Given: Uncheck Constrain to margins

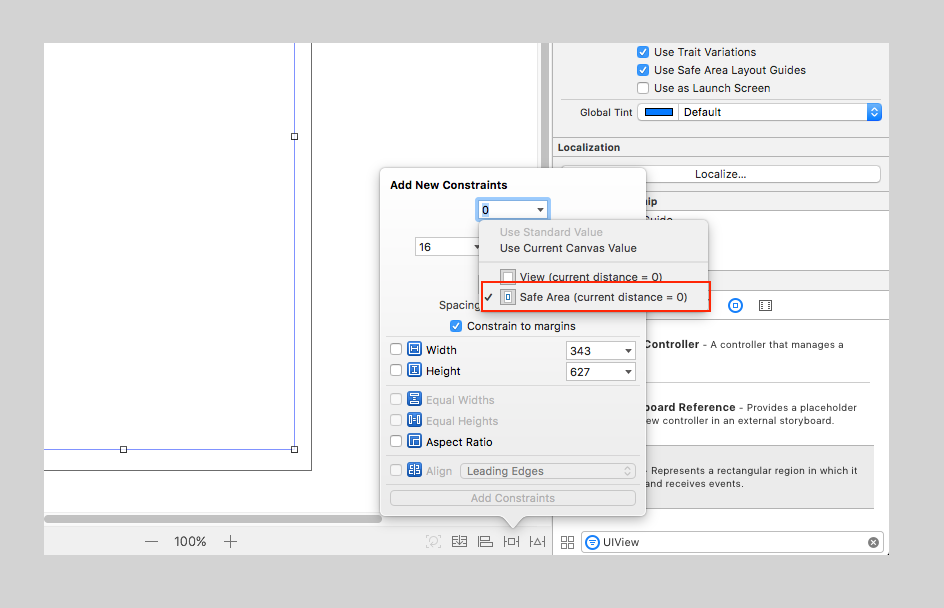Looking at the screenshot, I should pyautogui.click(x=456, y=326).
